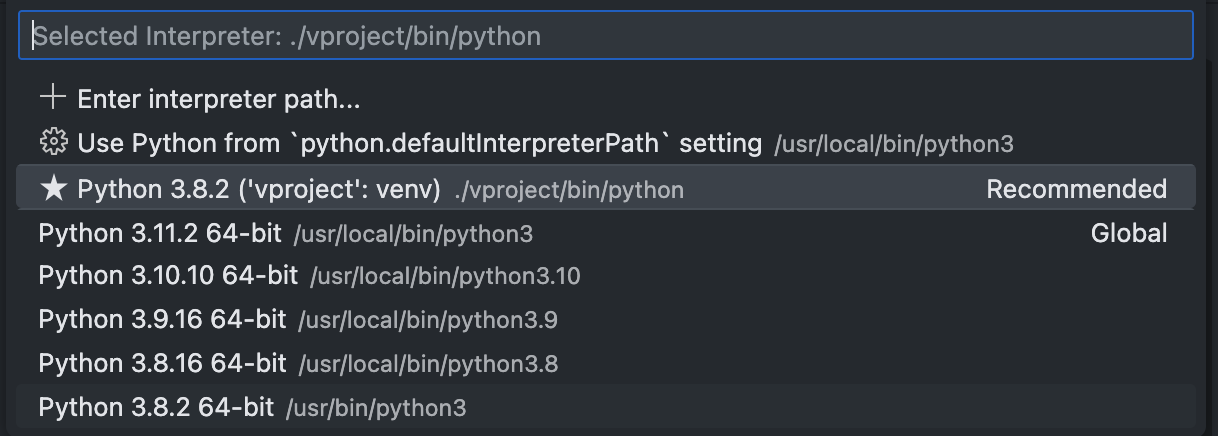This screenshot has width=1218, height=436.
Task: Choose Enter interpreter path... option
Action: pyautogui.click(x=606, y=99)
